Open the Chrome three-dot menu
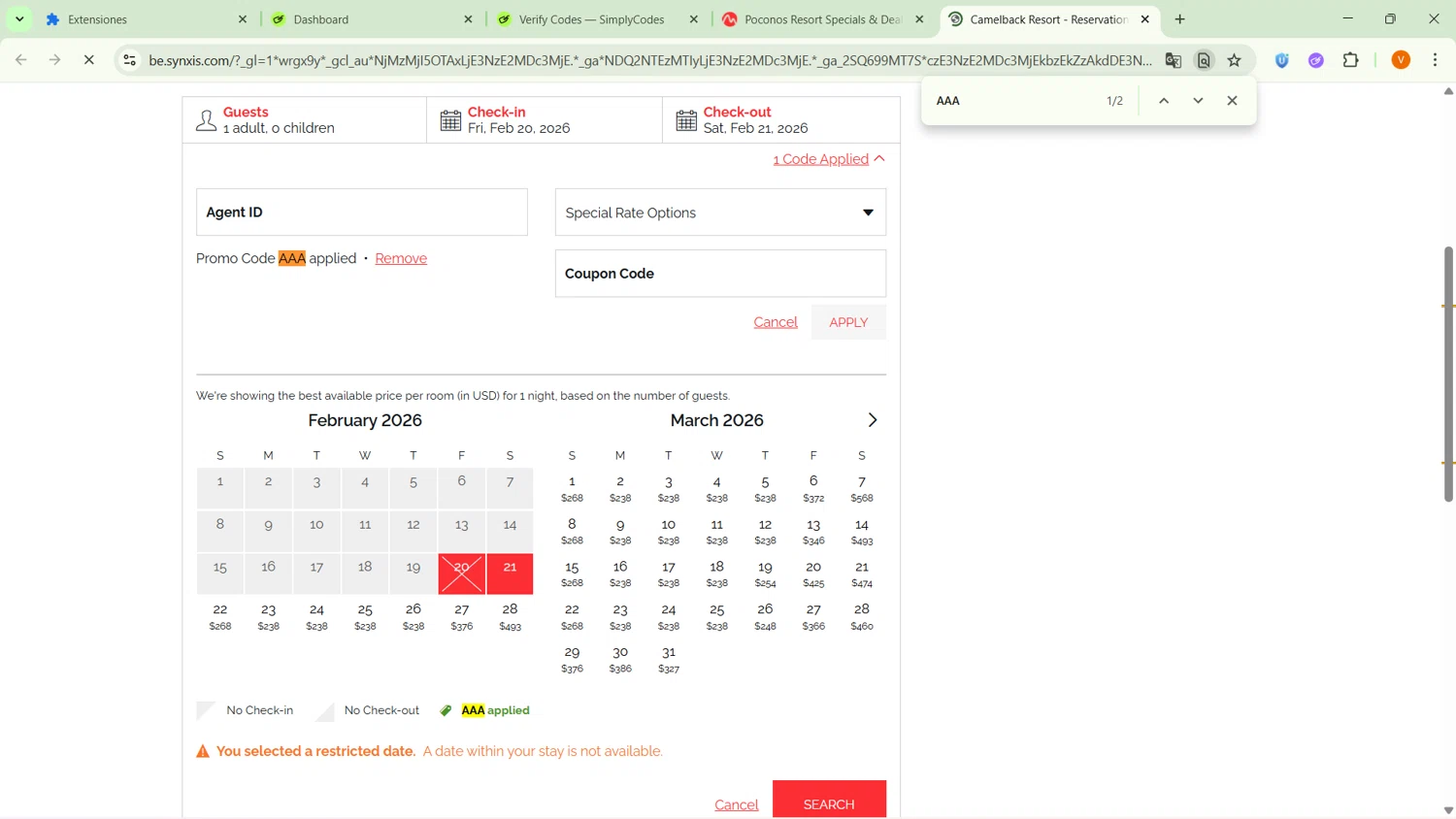The height and width of the screenshot is (819, 1456). click(1436, 60)
